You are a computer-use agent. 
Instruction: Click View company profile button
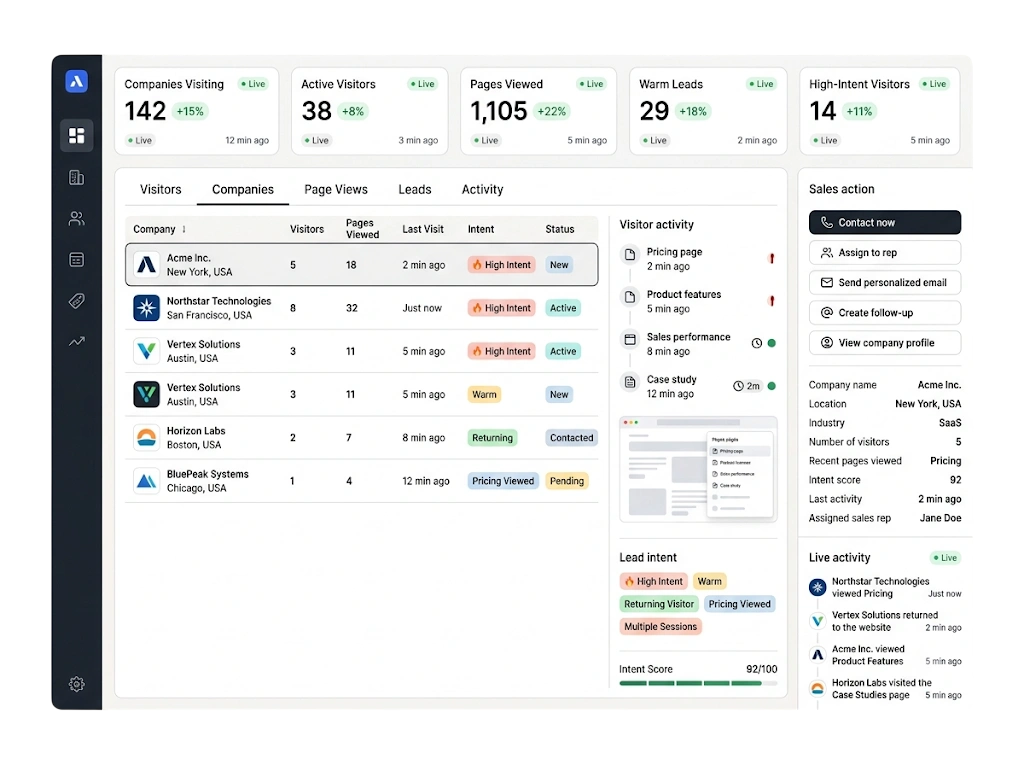pos(884,342)
